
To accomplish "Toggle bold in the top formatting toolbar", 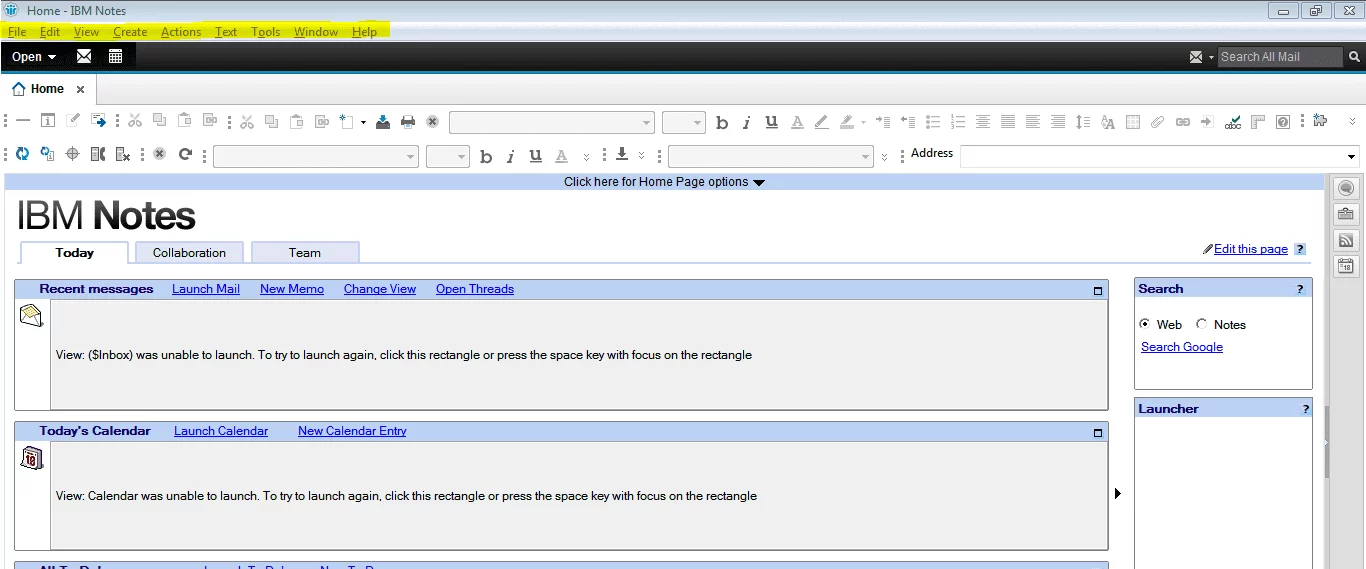I will pos(723,123).
